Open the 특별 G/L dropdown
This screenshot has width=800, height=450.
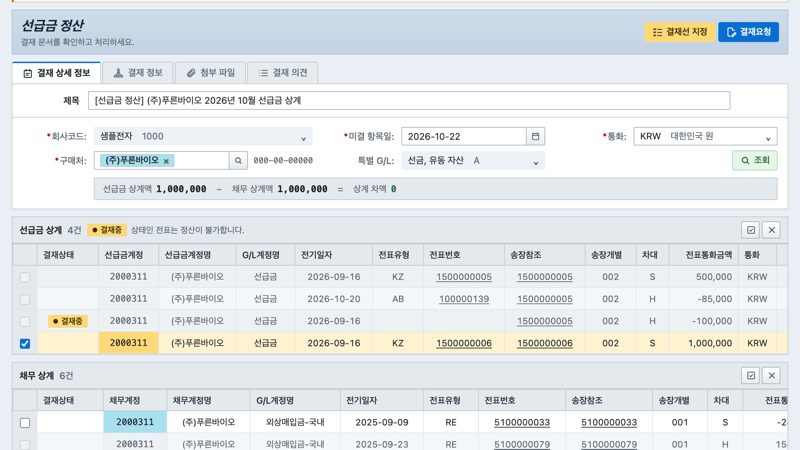[473, 161]
